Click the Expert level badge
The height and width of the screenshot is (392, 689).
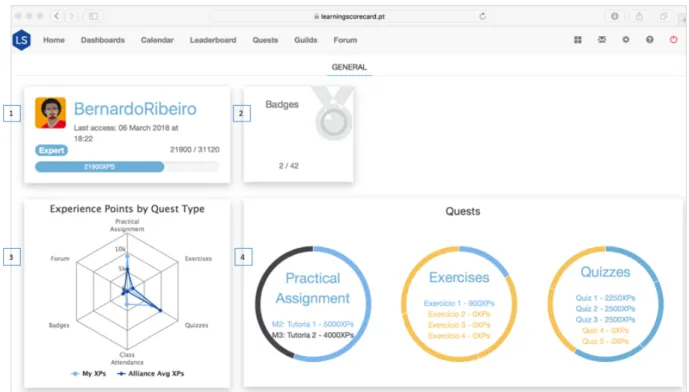[x=51, y=150]
